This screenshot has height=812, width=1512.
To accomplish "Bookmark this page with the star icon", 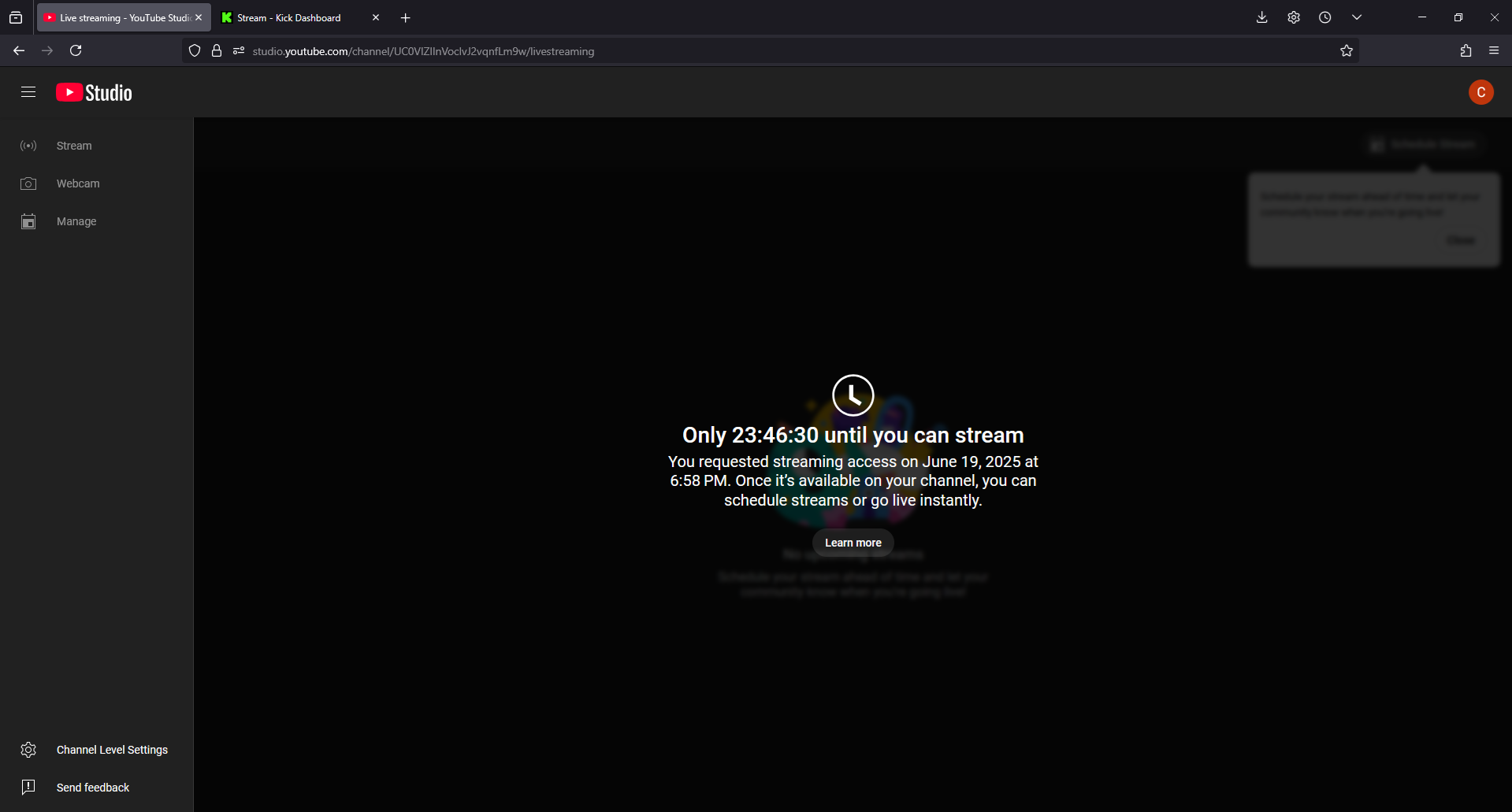I will coord(1347,51).
